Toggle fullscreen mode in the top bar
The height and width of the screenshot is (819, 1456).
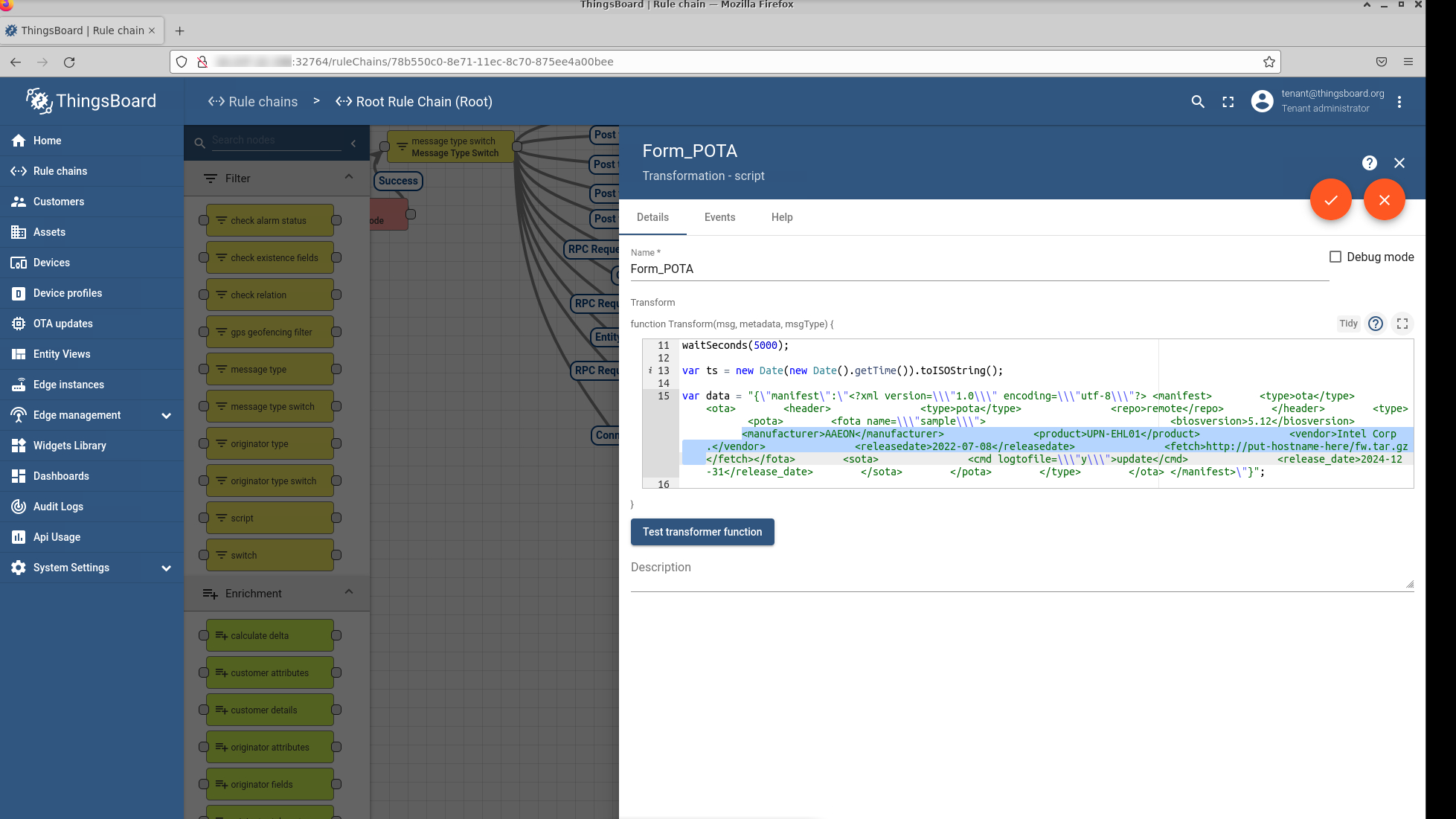click(x=1228, y=102)
